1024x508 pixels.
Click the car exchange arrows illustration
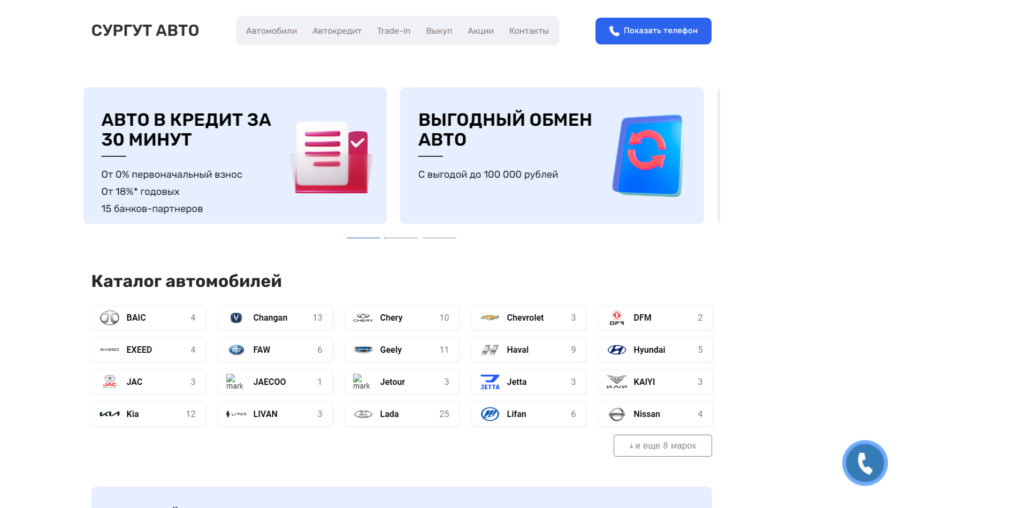(x=647, y=156)
